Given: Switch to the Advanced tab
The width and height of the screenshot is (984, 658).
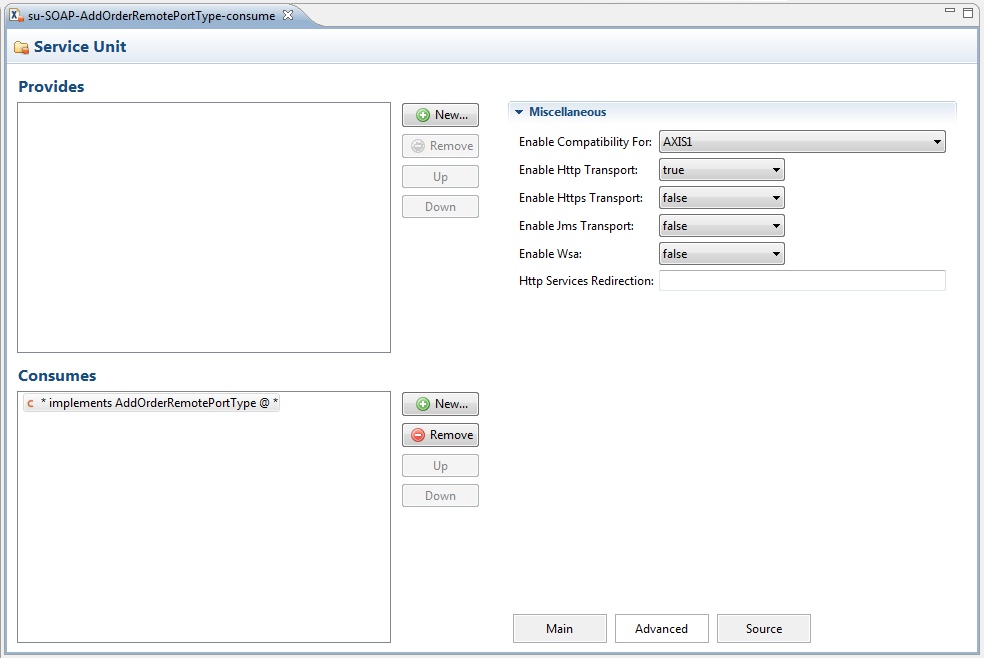Looking at the screenshot, I should click(661, 628).
